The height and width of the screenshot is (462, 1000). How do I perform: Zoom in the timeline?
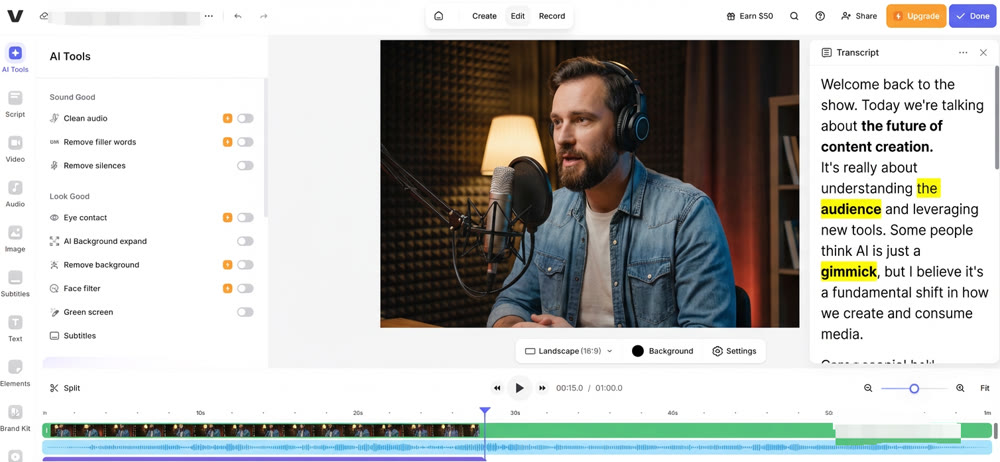(x=960, y=388)
